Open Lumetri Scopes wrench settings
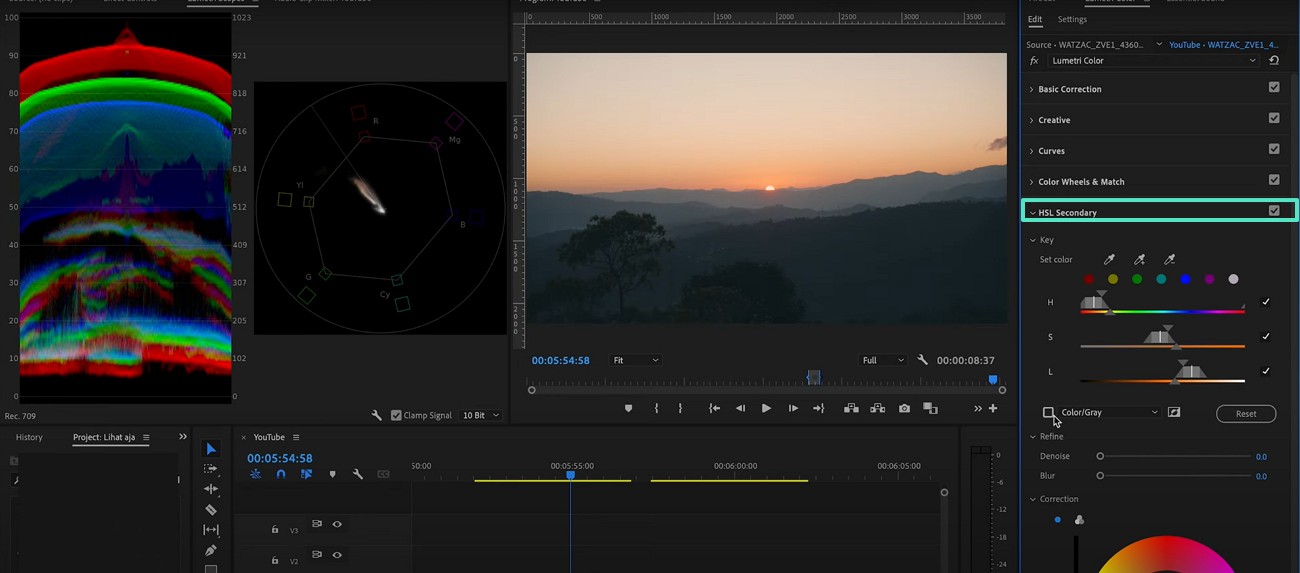The width and height of the screenshot is (1300, 573). [x=377, y=415]
